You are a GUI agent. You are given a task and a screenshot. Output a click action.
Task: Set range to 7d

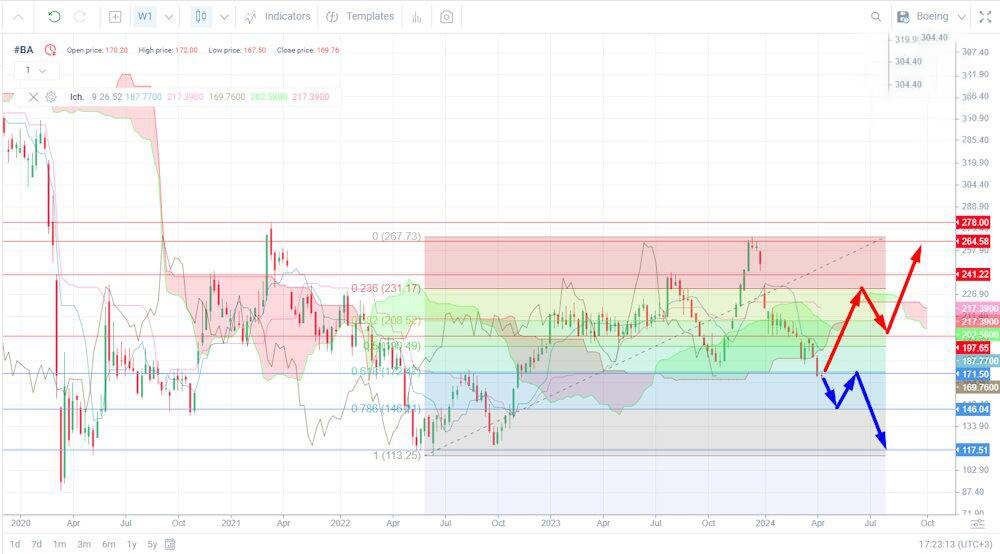(x=36, y=544)
